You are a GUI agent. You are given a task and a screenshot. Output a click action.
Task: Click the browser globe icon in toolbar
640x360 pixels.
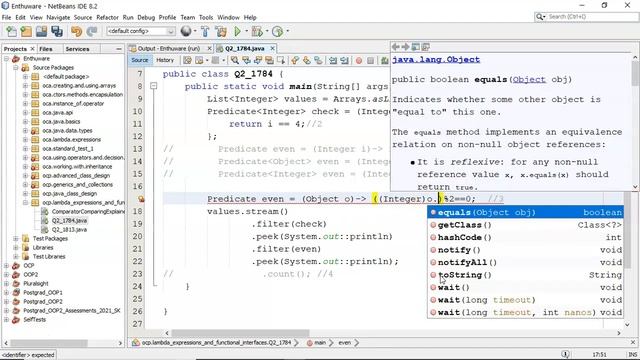click(x=186, y=31)
